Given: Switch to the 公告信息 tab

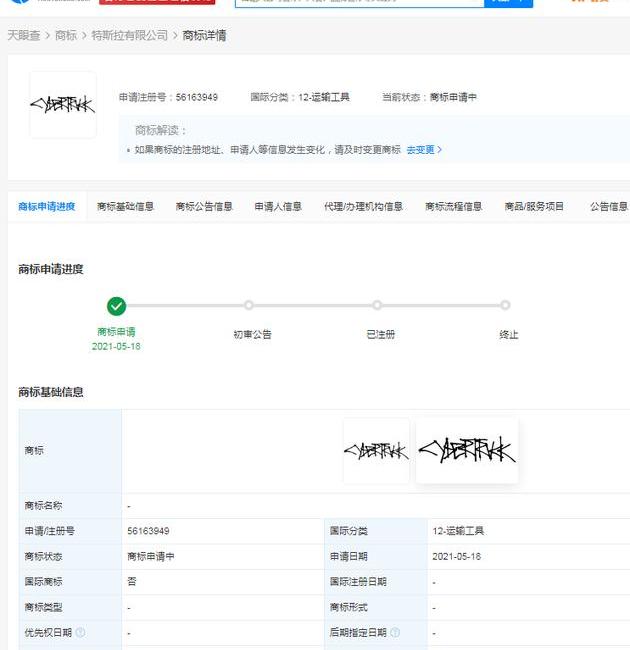Looking at the screenshot, I should (608, 206).
